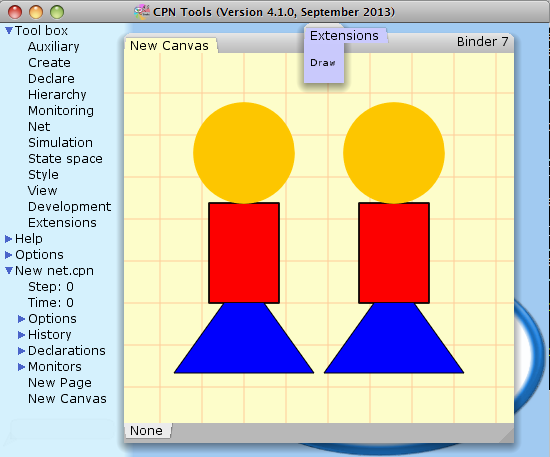Expand the top-level Options arrow
550x457 pixels.
coord(9,255)
